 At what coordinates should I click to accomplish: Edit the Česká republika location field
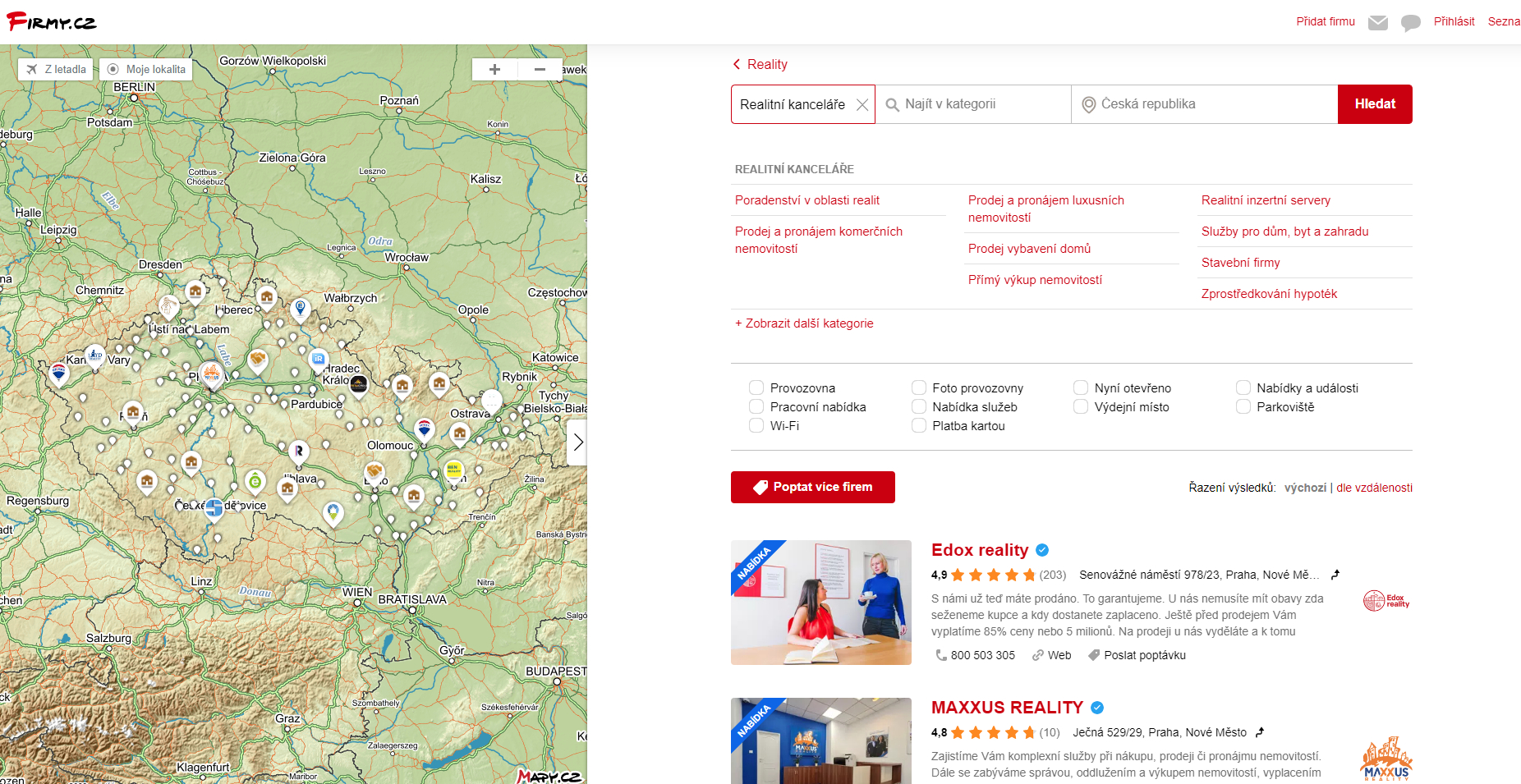1205,104
